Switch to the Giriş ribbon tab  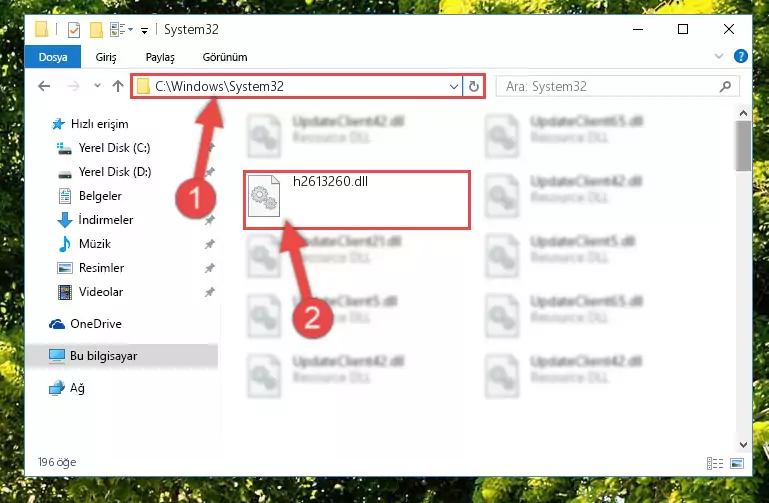[x=106, y=57]
